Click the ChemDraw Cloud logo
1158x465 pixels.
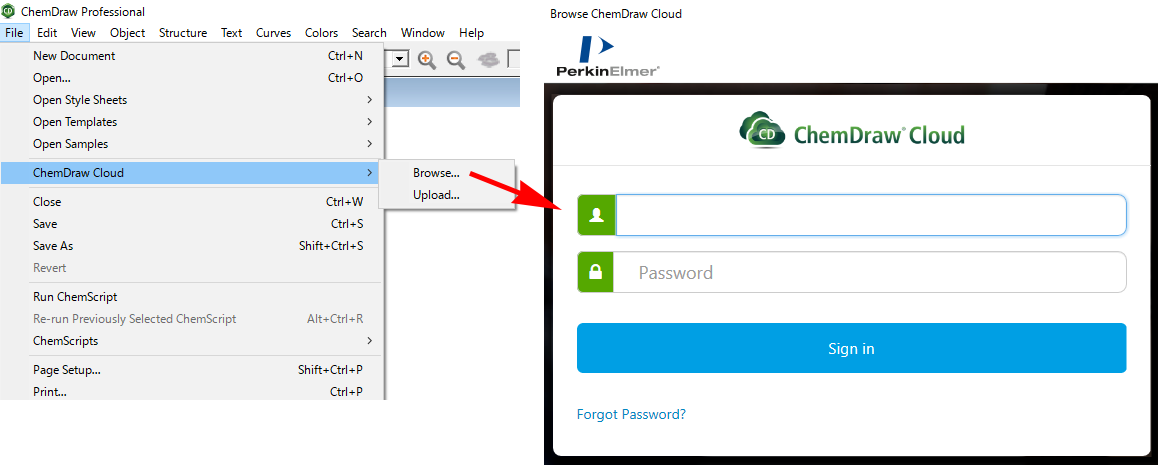tap(851, 132)
